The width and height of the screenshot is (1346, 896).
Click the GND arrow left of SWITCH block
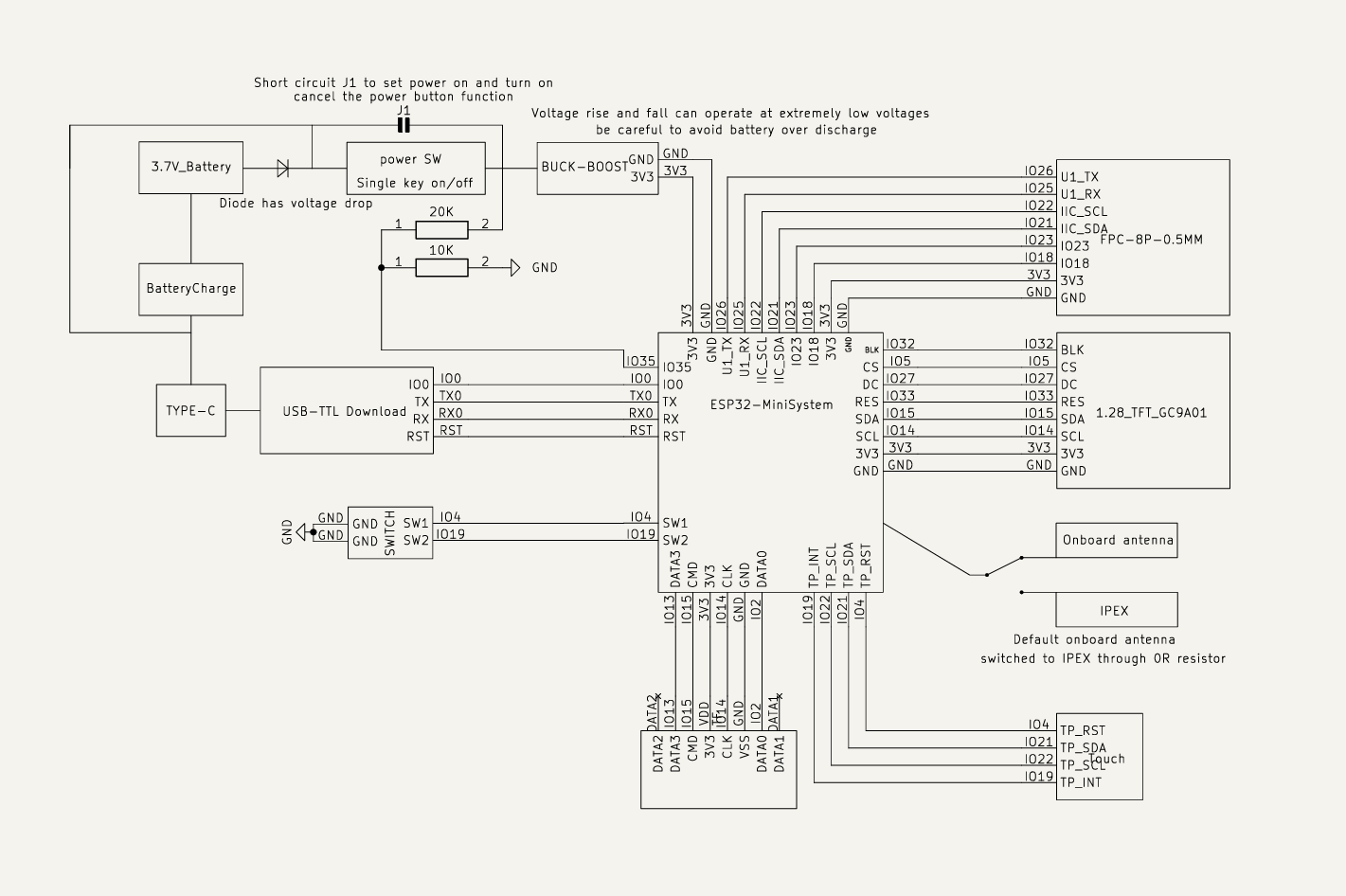[x=303, y=532]
